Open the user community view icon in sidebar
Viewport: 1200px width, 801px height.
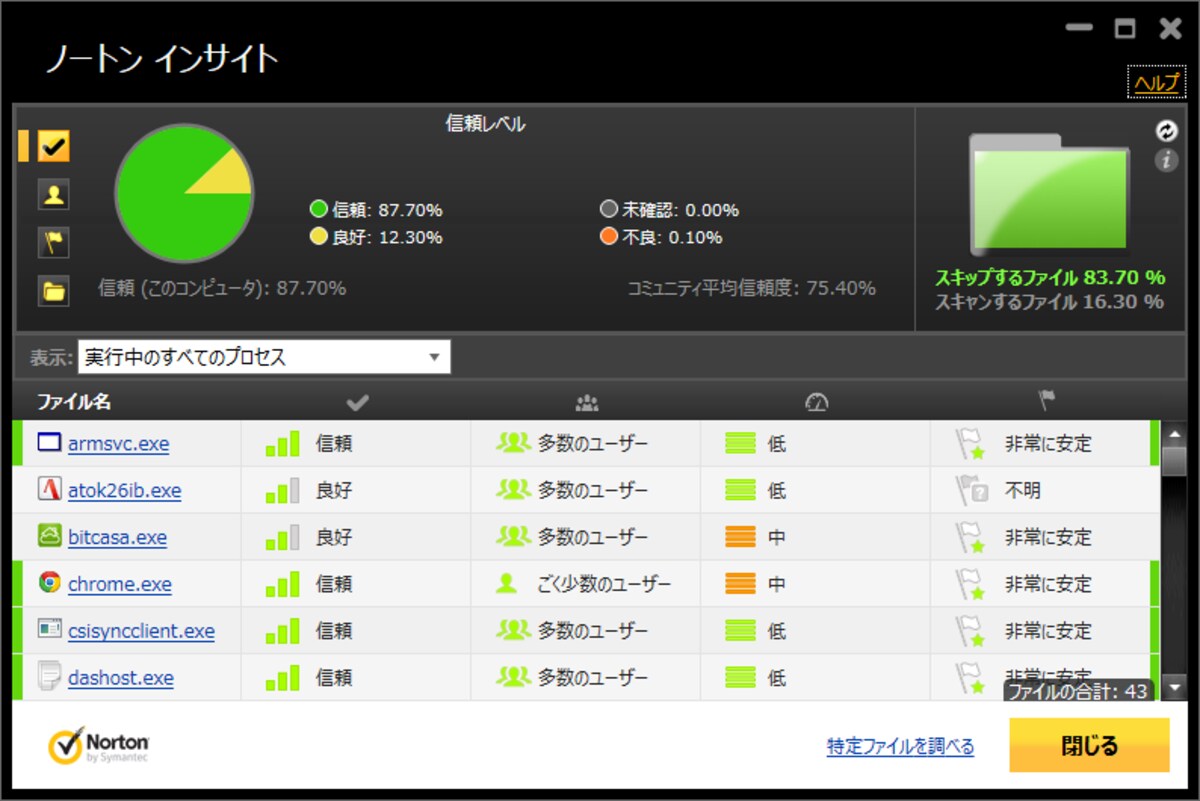pos(54,195)
